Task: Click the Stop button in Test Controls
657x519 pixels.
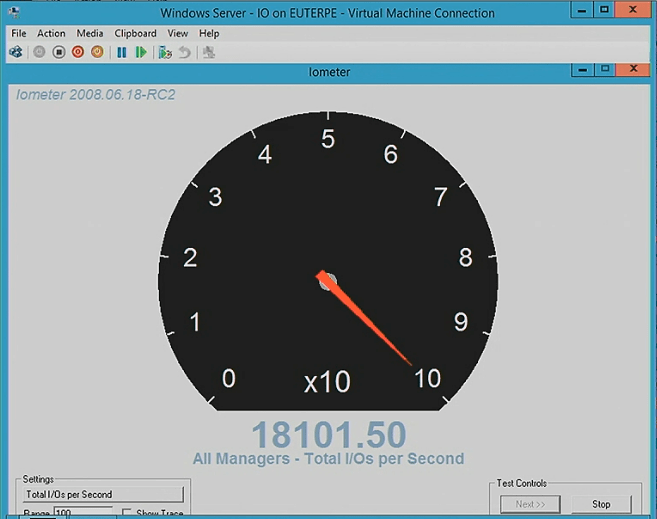Action: click(601, 504)
